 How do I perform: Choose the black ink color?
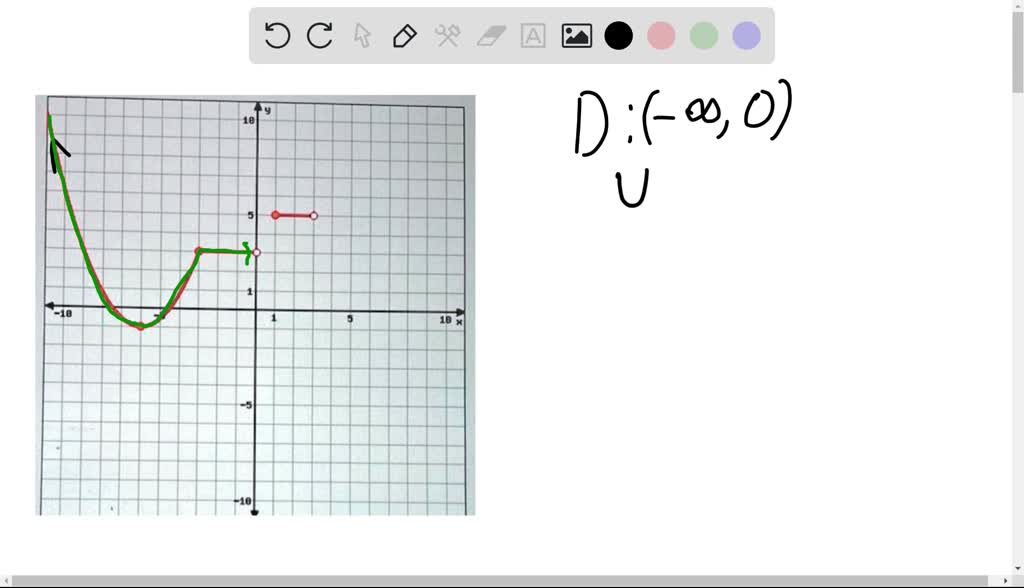619,35
